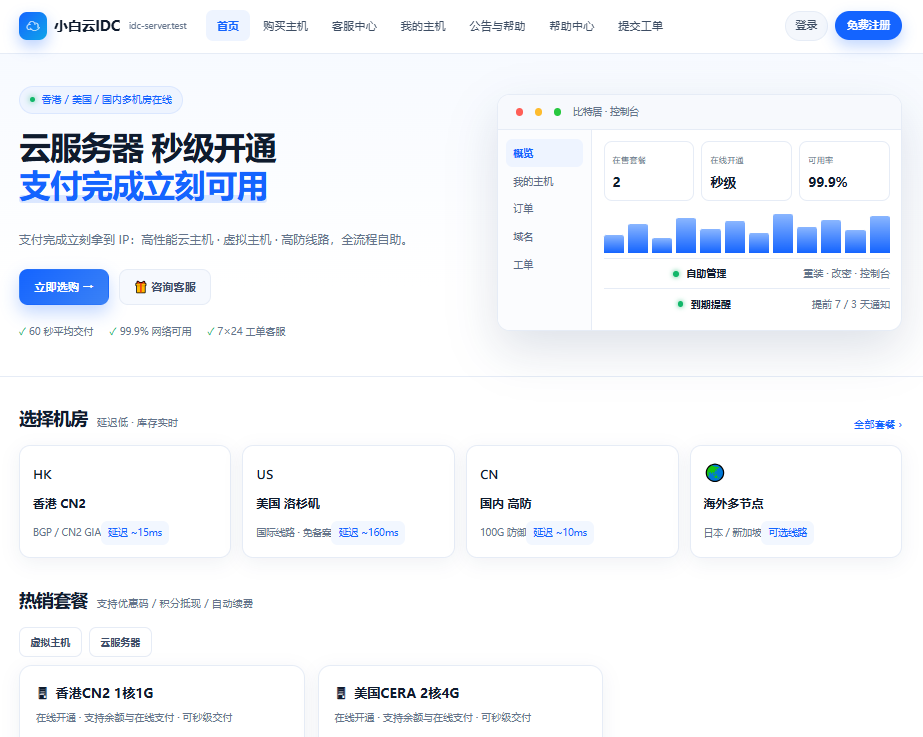Click the 登录 button

(x=806, y=26)
